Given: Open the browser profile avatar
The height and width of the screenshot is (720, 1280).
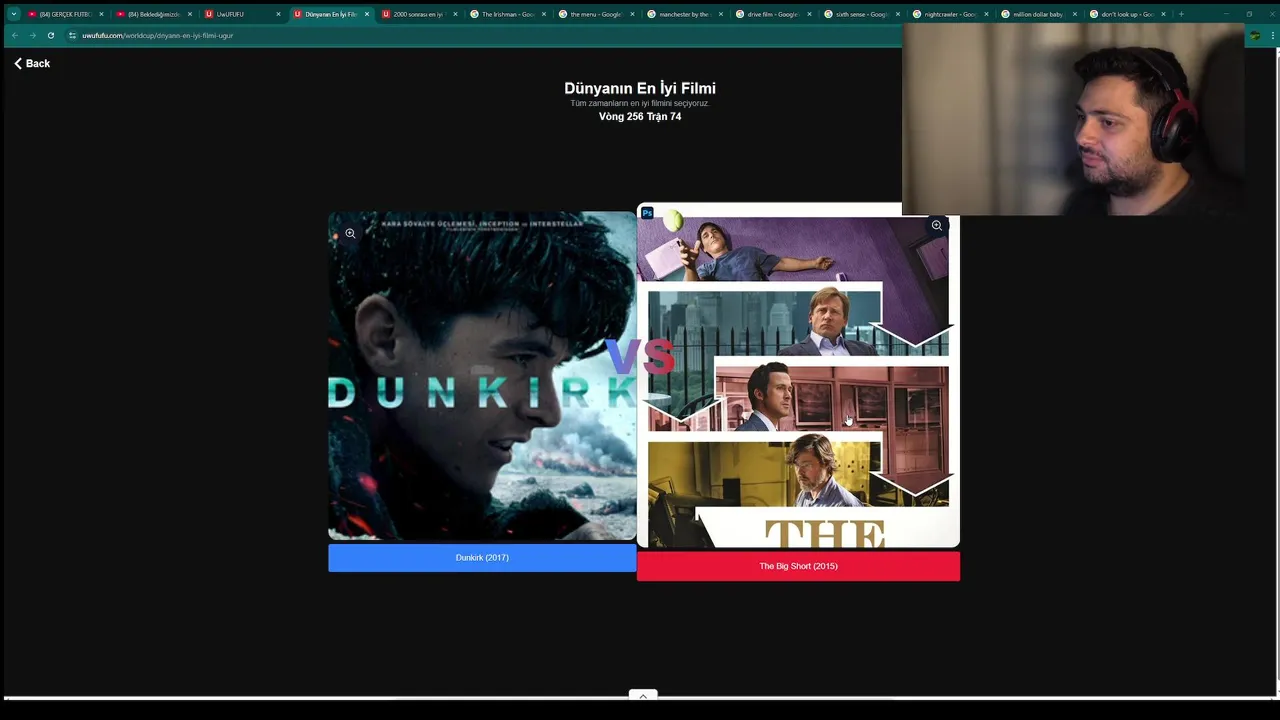Looking at the screenshot, I should pos(1255,35).
